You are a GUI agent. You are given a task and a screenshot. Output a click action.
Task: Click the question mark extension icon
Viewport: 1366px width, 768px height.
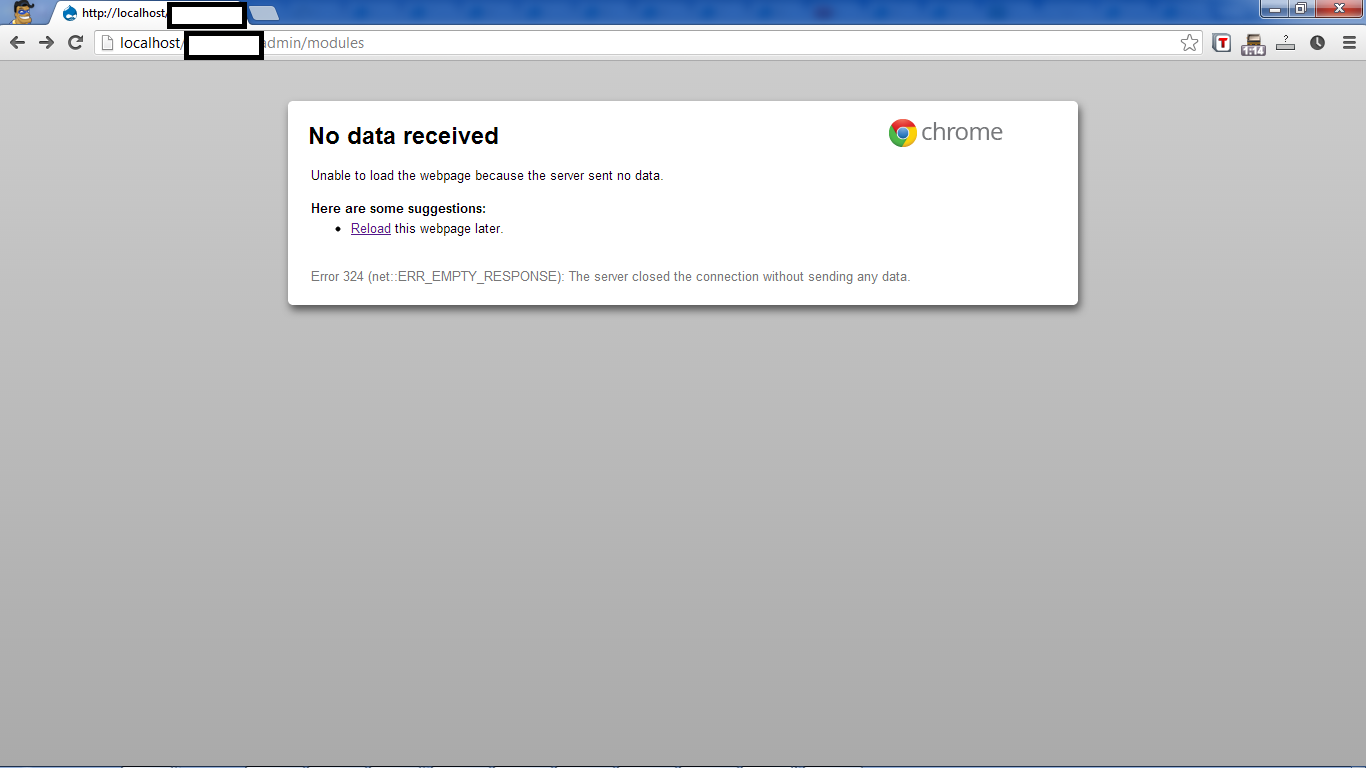(1286, 42)
